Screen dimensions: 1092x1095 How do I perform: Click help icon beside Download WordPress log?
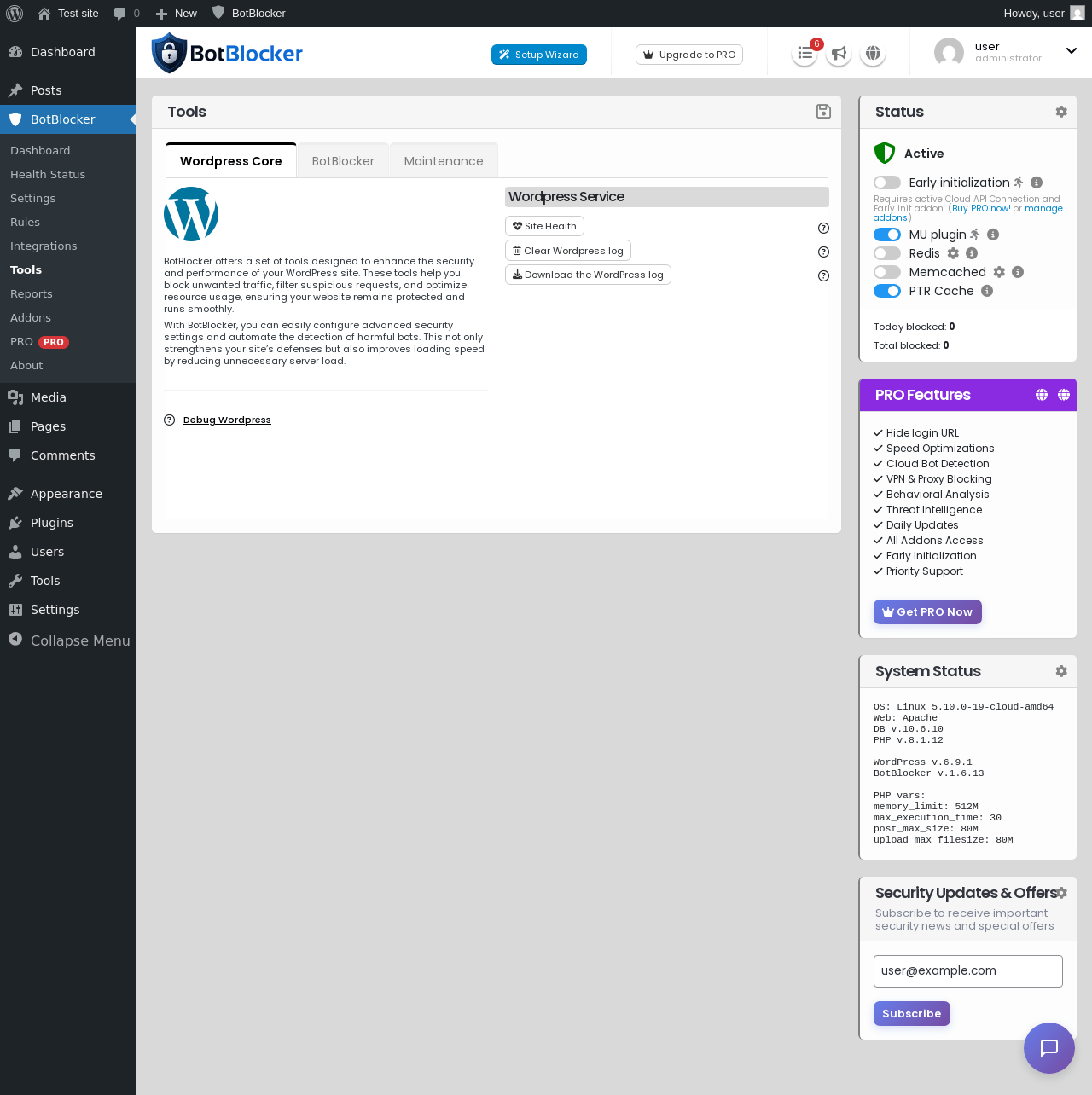[x=823, y=275]
